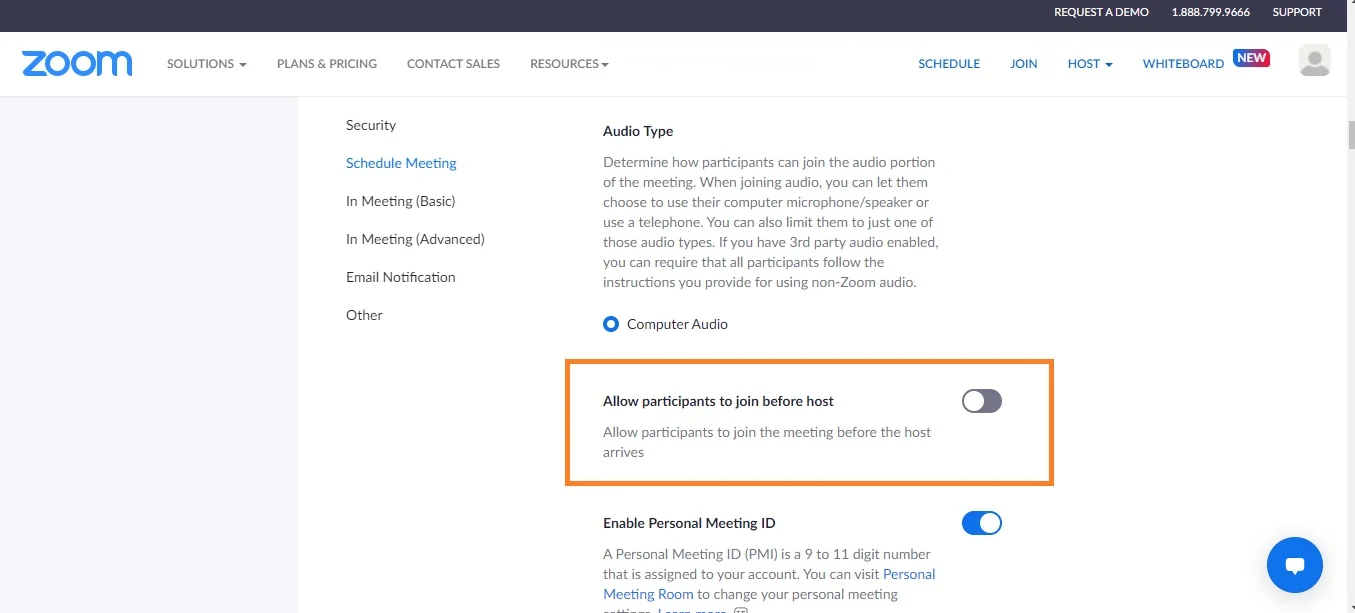Open the Plans & Pricing page
Viewport: 1355px width, 613px height.
(326, 63)
